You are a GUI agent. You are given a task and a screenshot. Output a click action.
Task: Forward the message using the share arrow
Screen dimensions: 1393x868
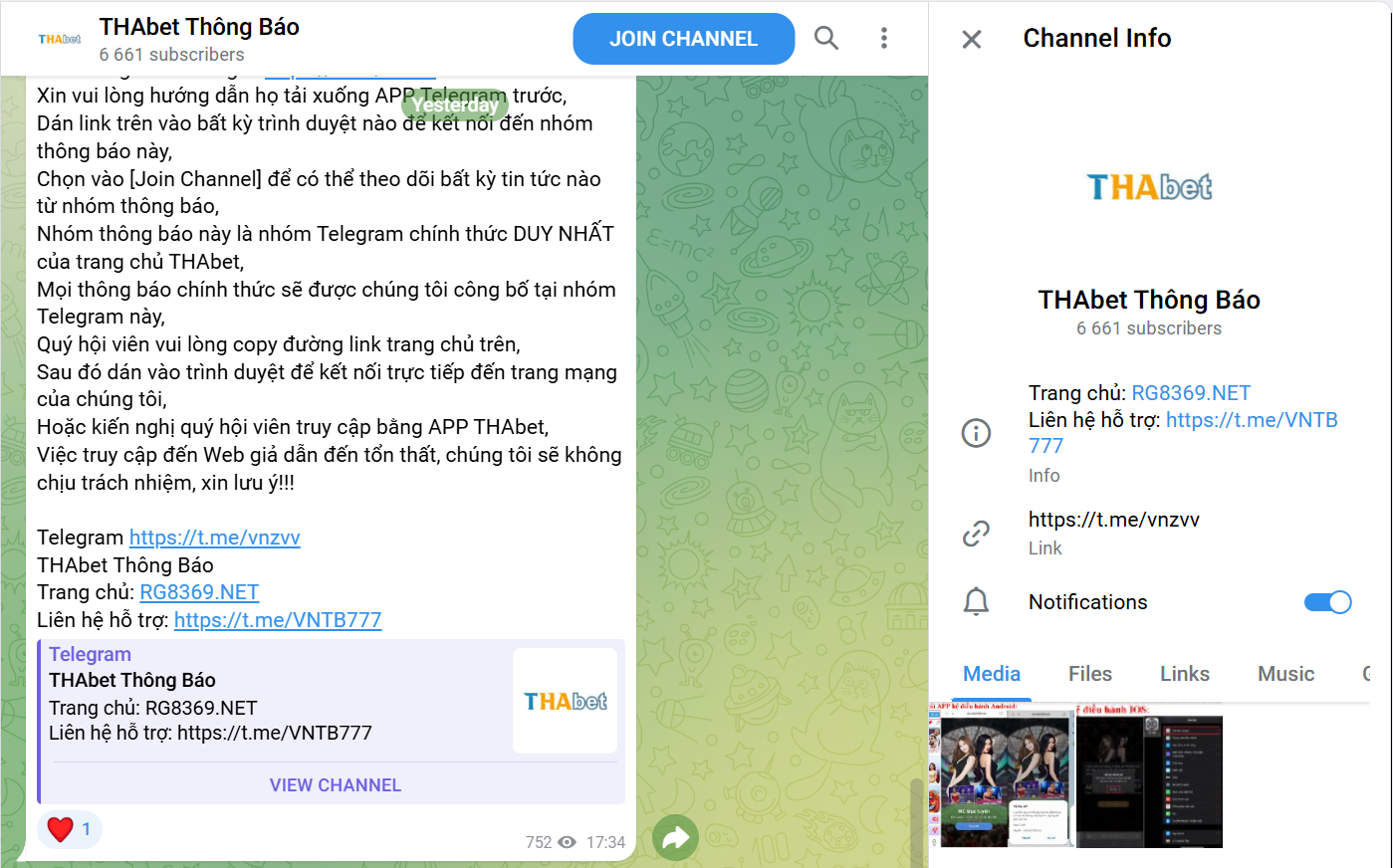point(676,838)
